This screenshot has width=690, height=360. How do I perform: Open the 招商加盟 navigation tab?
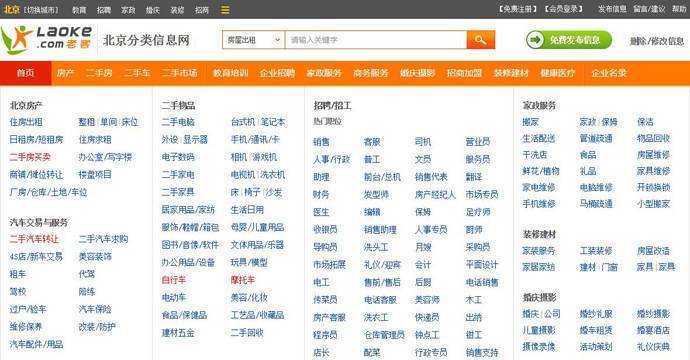pos(464,73)
